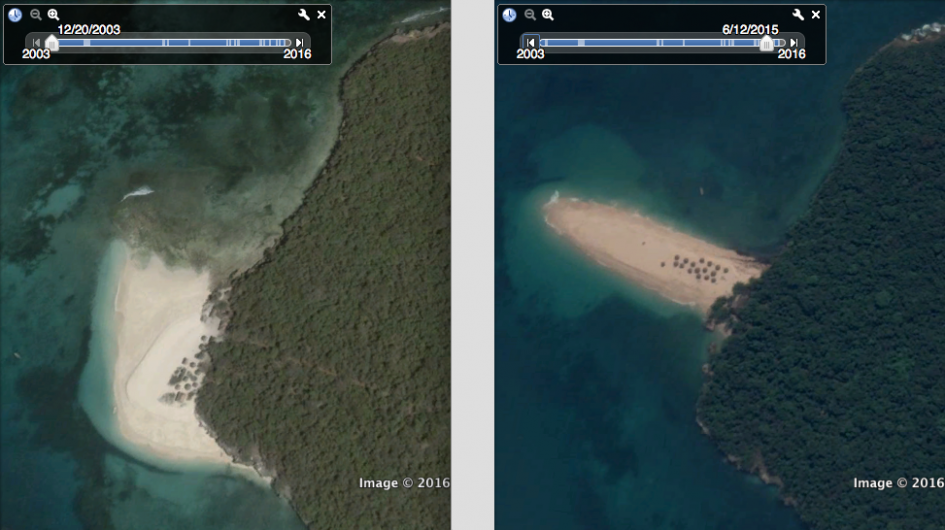Viewport: 945px width, 530px height.
Task: Close the 12/20/2003 time slider panel
Action: tap(322, 14)
